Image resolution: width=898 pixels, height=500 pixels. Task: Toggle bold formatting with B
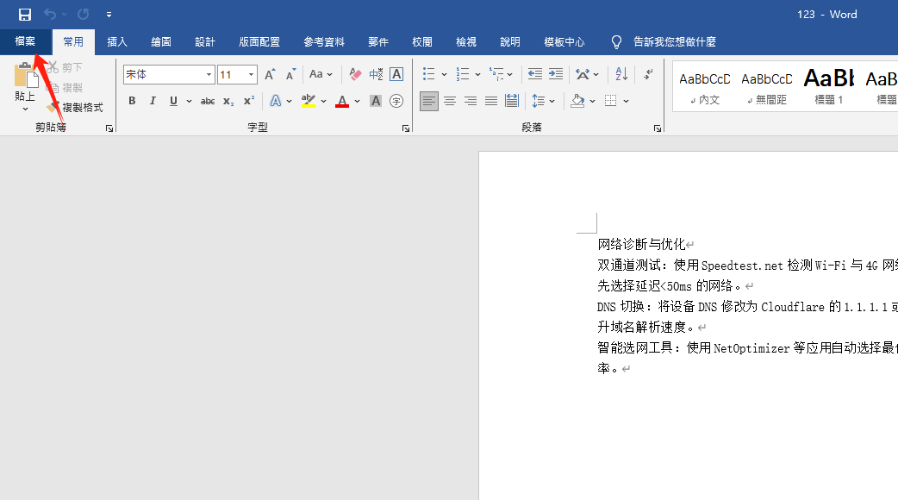[132, 101]
